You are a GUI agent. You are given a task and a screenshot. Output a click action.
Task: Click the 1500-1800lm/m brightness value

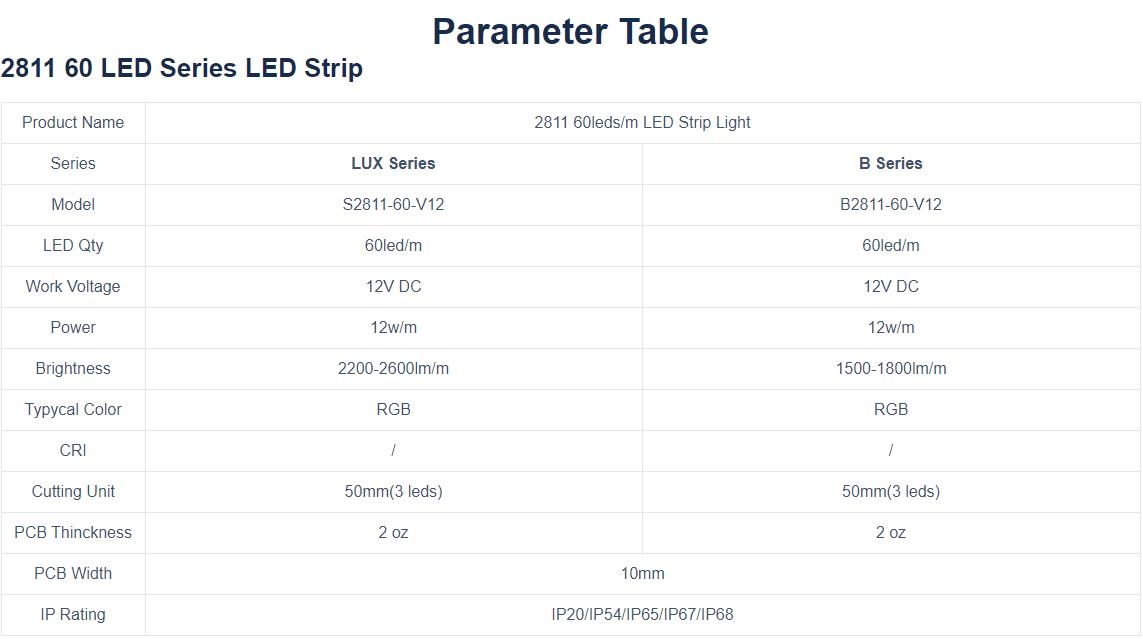[890, 369]
